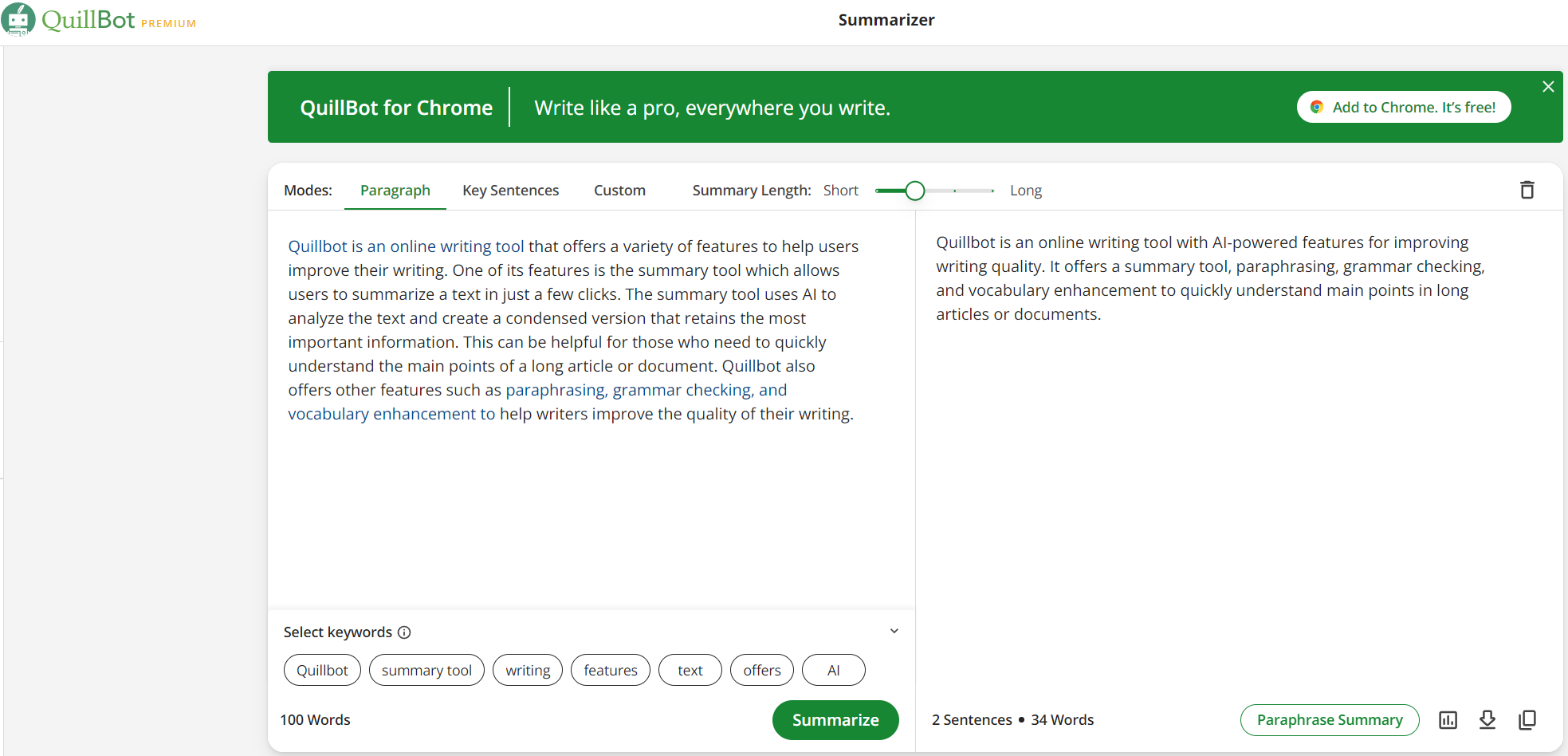The height and width of the screenshot is (756, 1568).
Task: Close the QuillBot for Chrome banner
Action: pos(1548,86)
